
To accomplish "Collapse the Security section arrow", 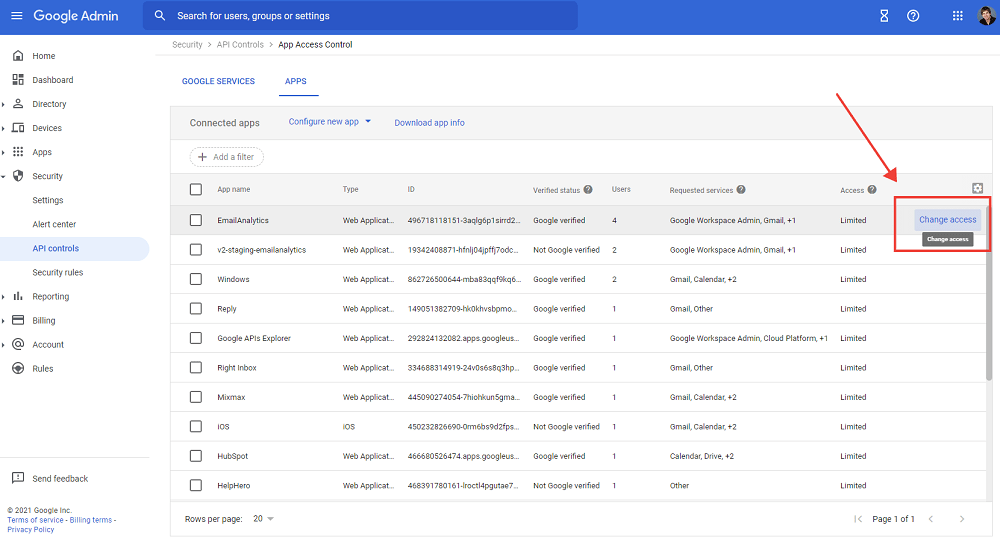I will 3,176.
